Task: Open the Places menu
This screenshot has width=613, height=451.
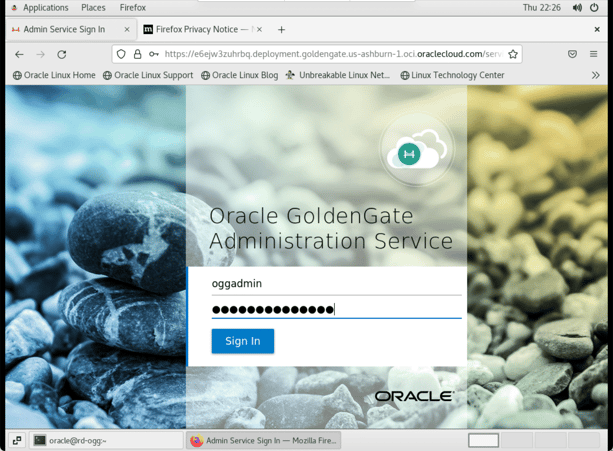Action: (93, 8)
